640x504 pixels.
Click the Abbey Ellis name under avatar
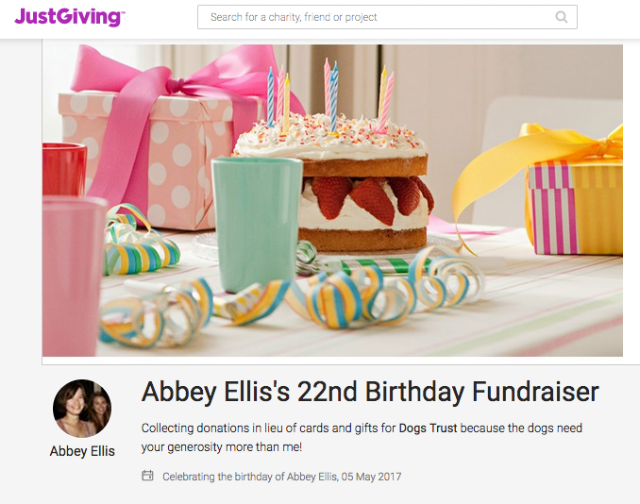(x=82, y=451)
